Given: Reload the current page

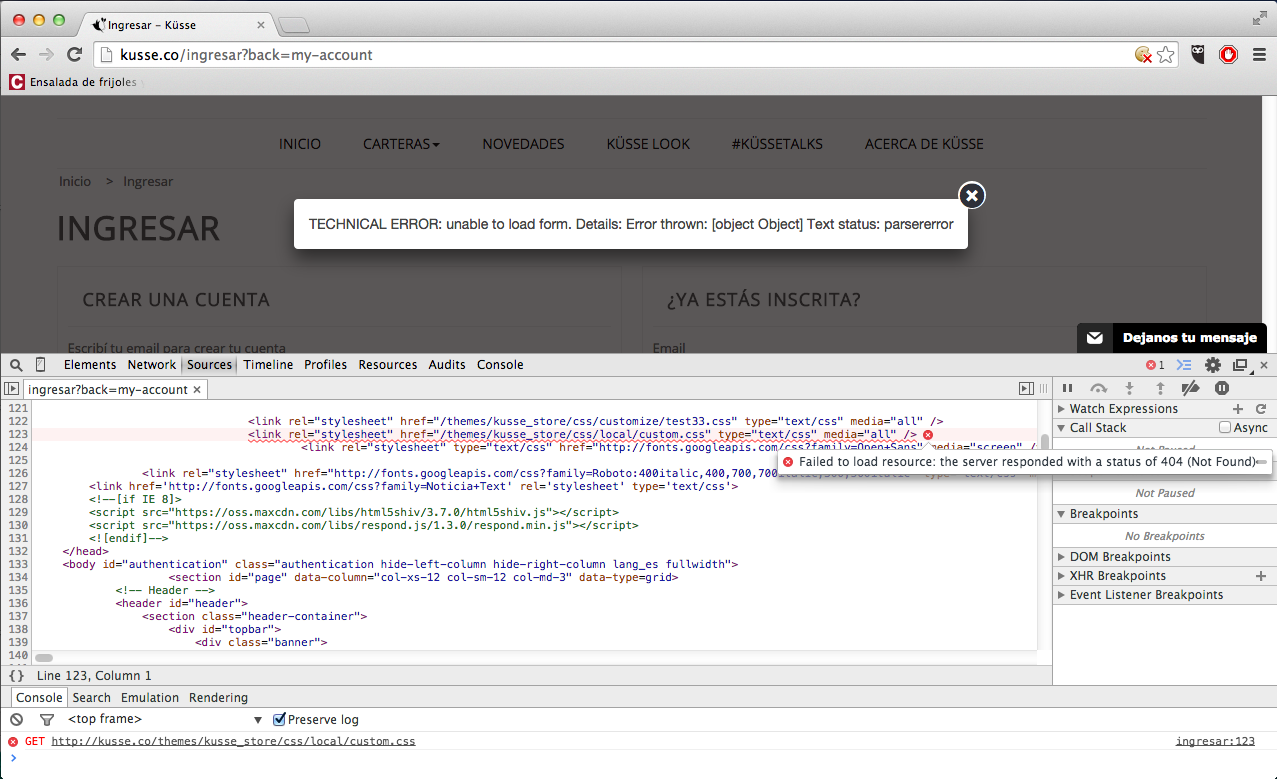Looking at the screenshot, I should click(x=74, y=55).
